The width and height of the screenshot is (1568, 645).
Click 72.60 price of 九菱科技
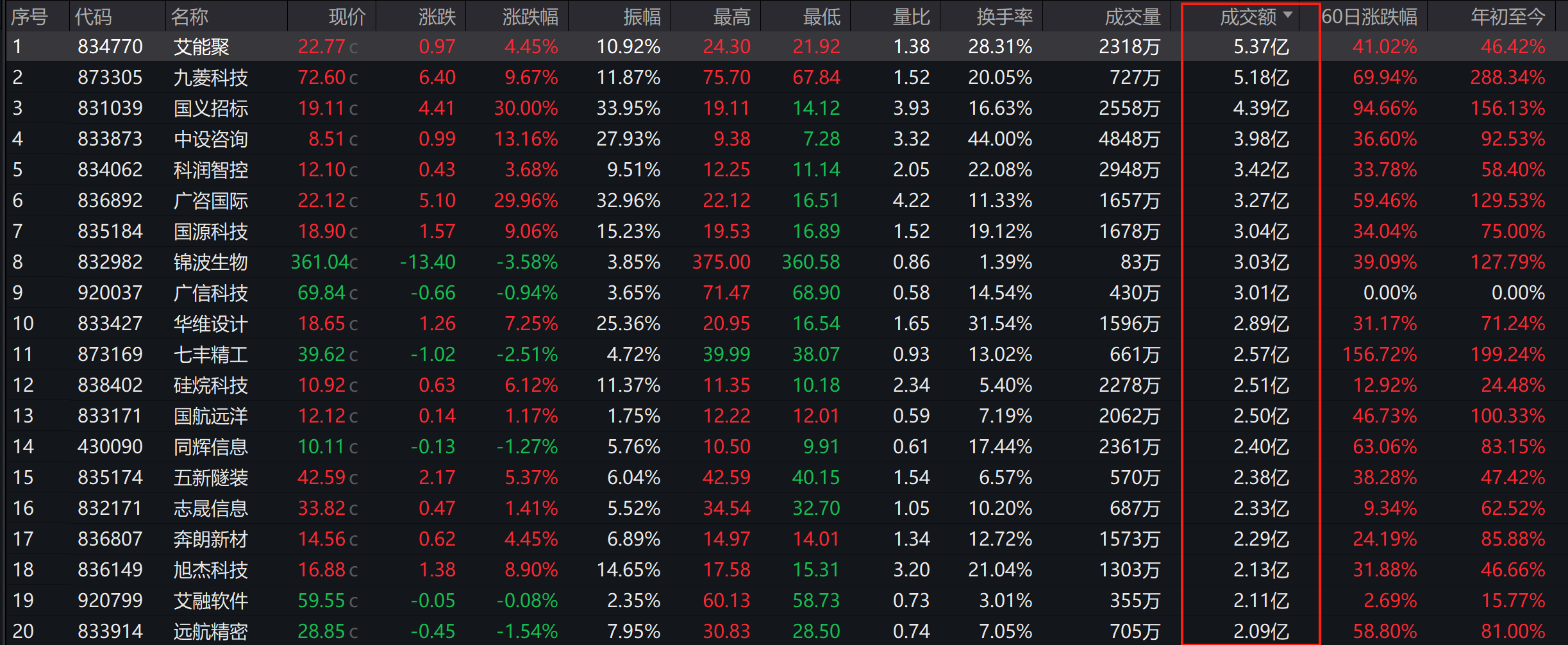pos(322,78)
